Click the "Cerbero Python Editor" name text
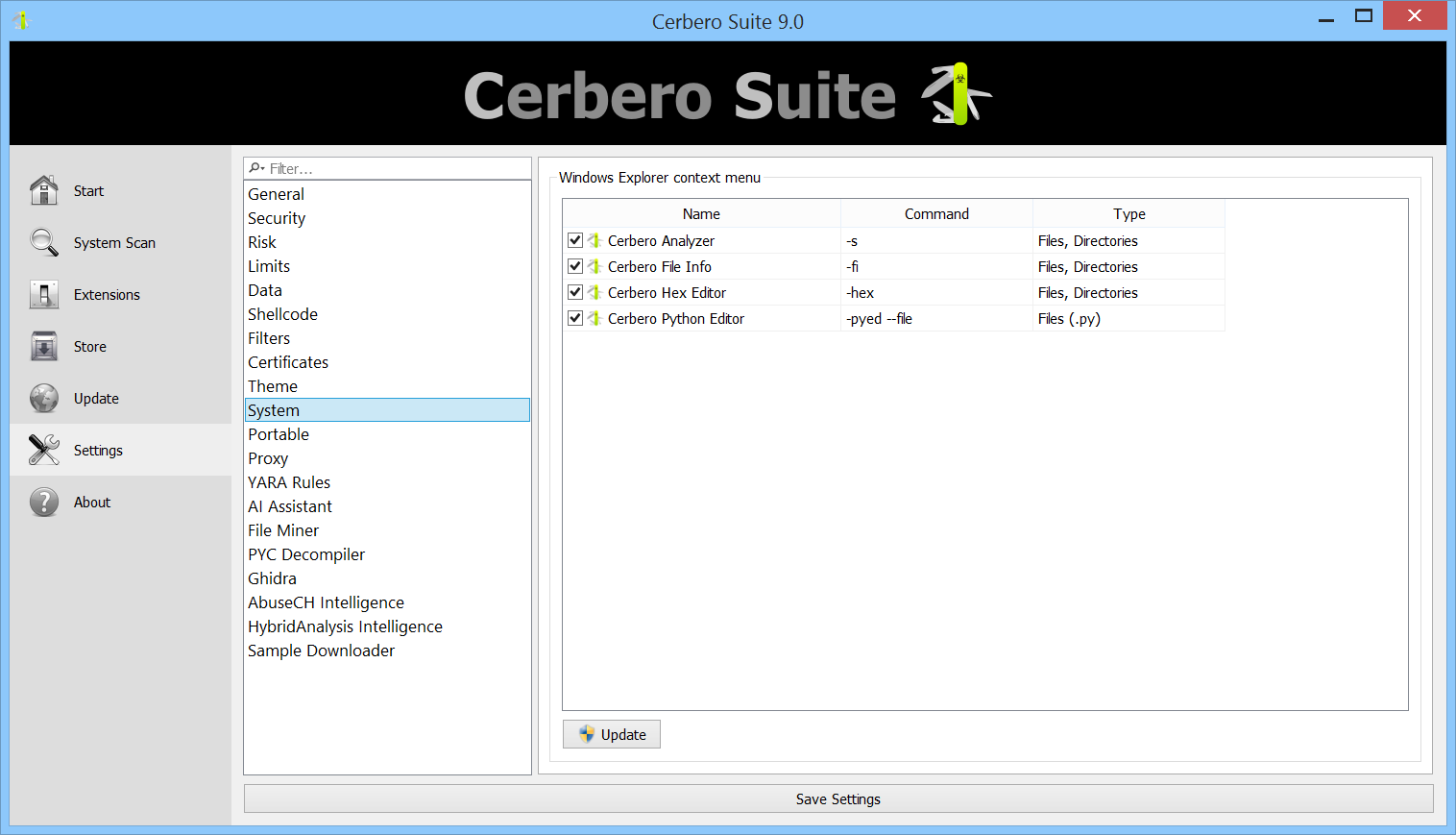This screenshot has width=1456, height=835. pos(676,318)
